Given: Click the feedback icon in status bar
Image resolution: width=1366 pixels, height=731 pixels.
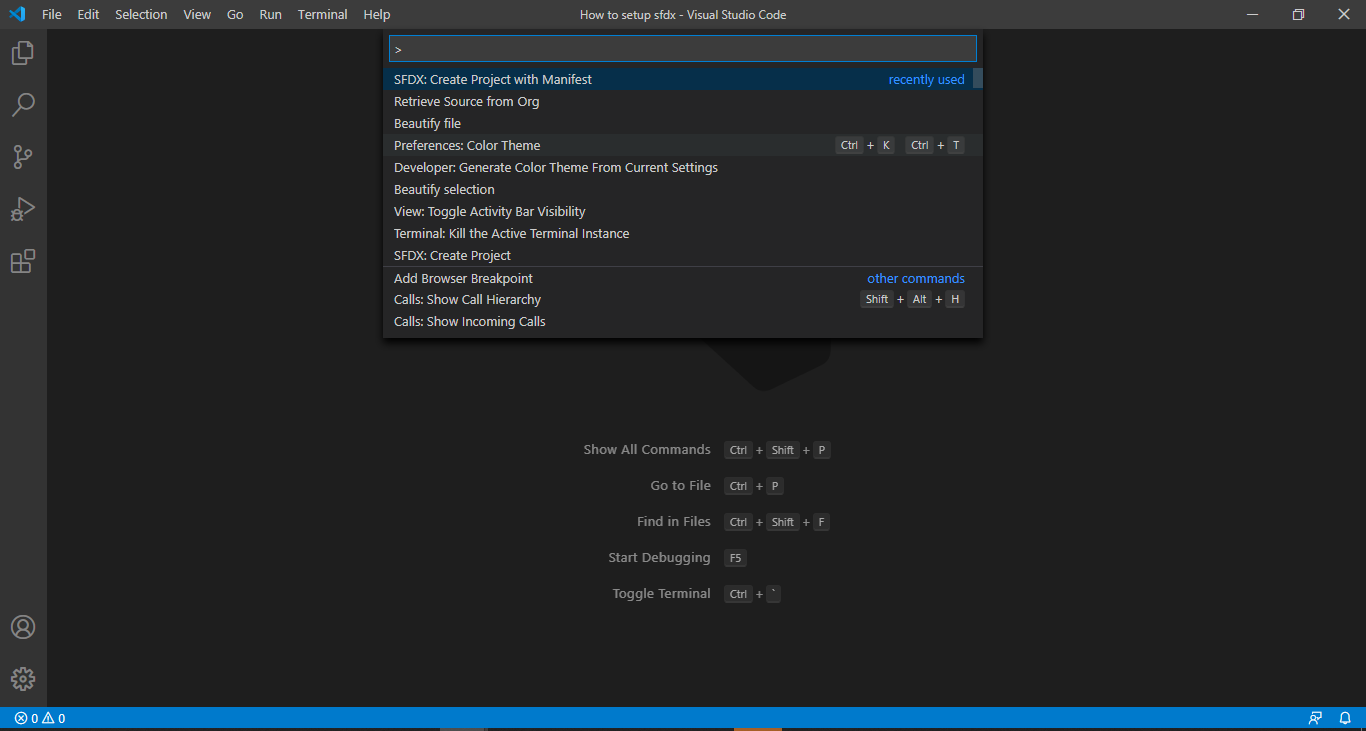Looking at the screenshot, I should coord(1315,718).
